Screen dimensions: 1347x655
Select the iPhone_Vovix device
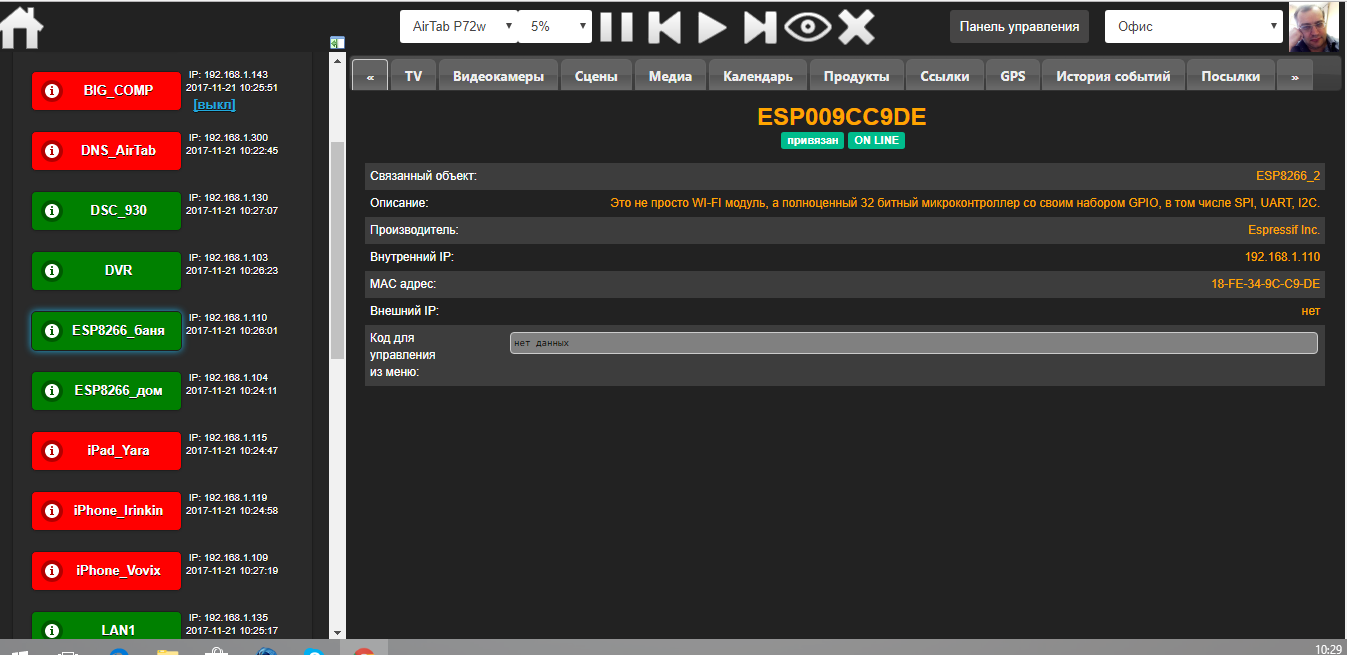107,570
